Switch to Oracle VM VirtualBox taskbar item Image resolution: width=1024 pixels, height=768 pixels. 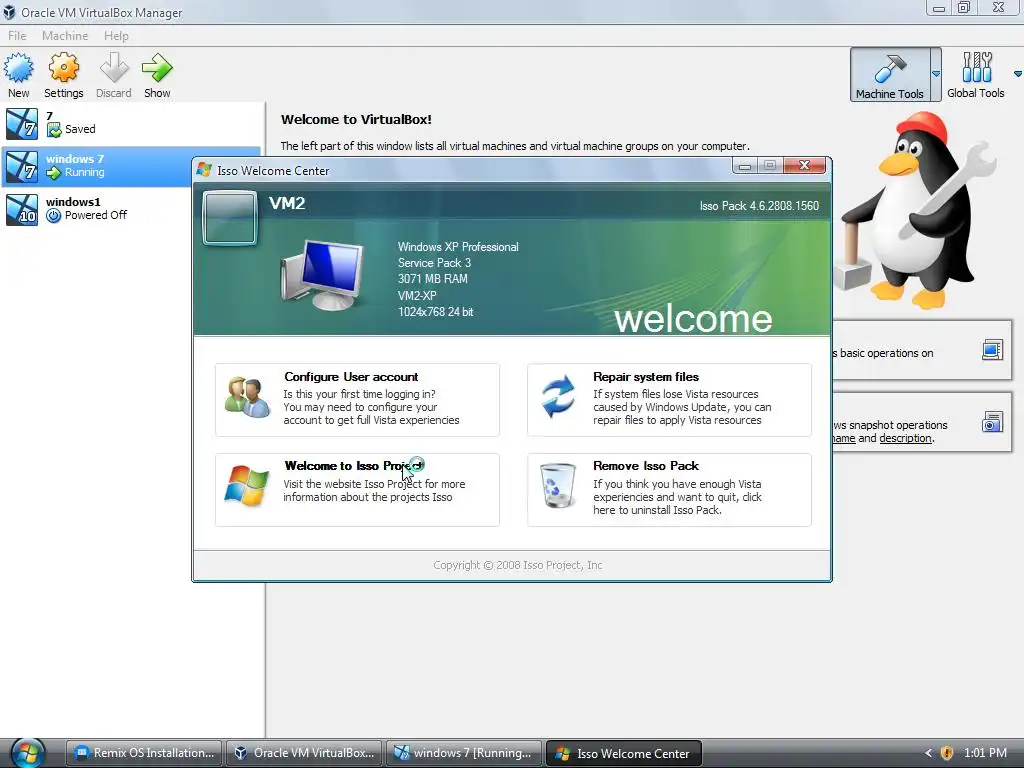click(x=304, y=753)
